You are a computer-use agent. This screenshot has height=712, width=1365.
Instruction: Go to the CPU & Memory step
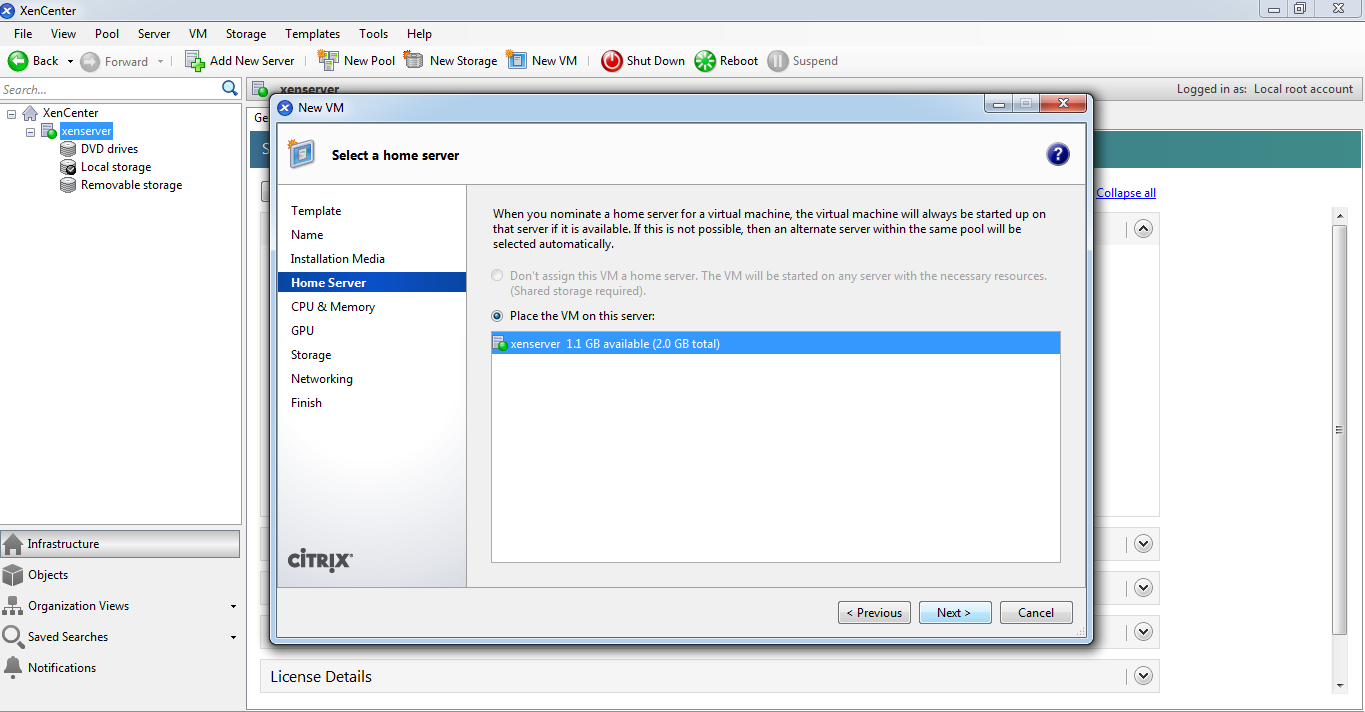click(x=333, y=307)
